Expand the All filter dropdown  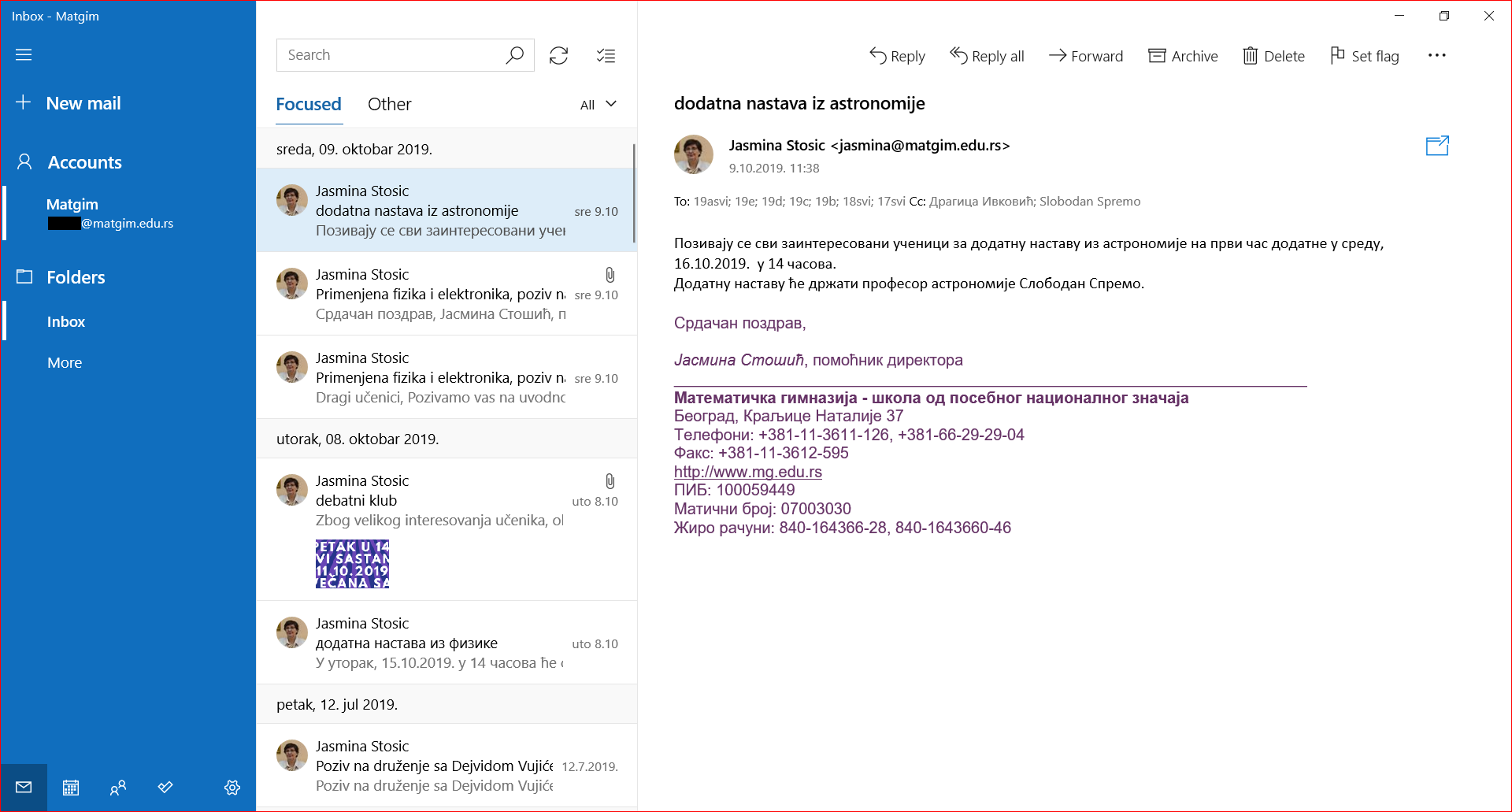(598, 105)
